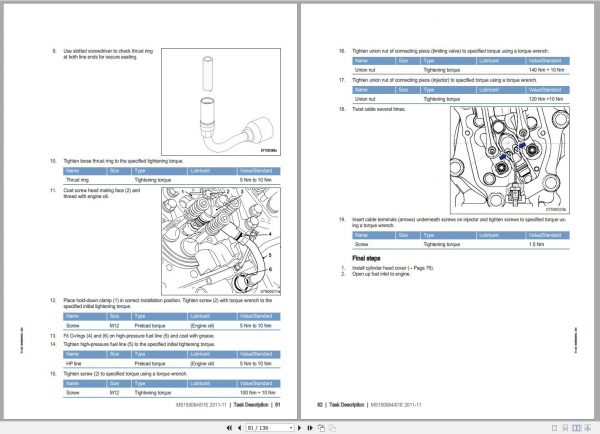Click the HP line preload torque table row

pos(172,363)
